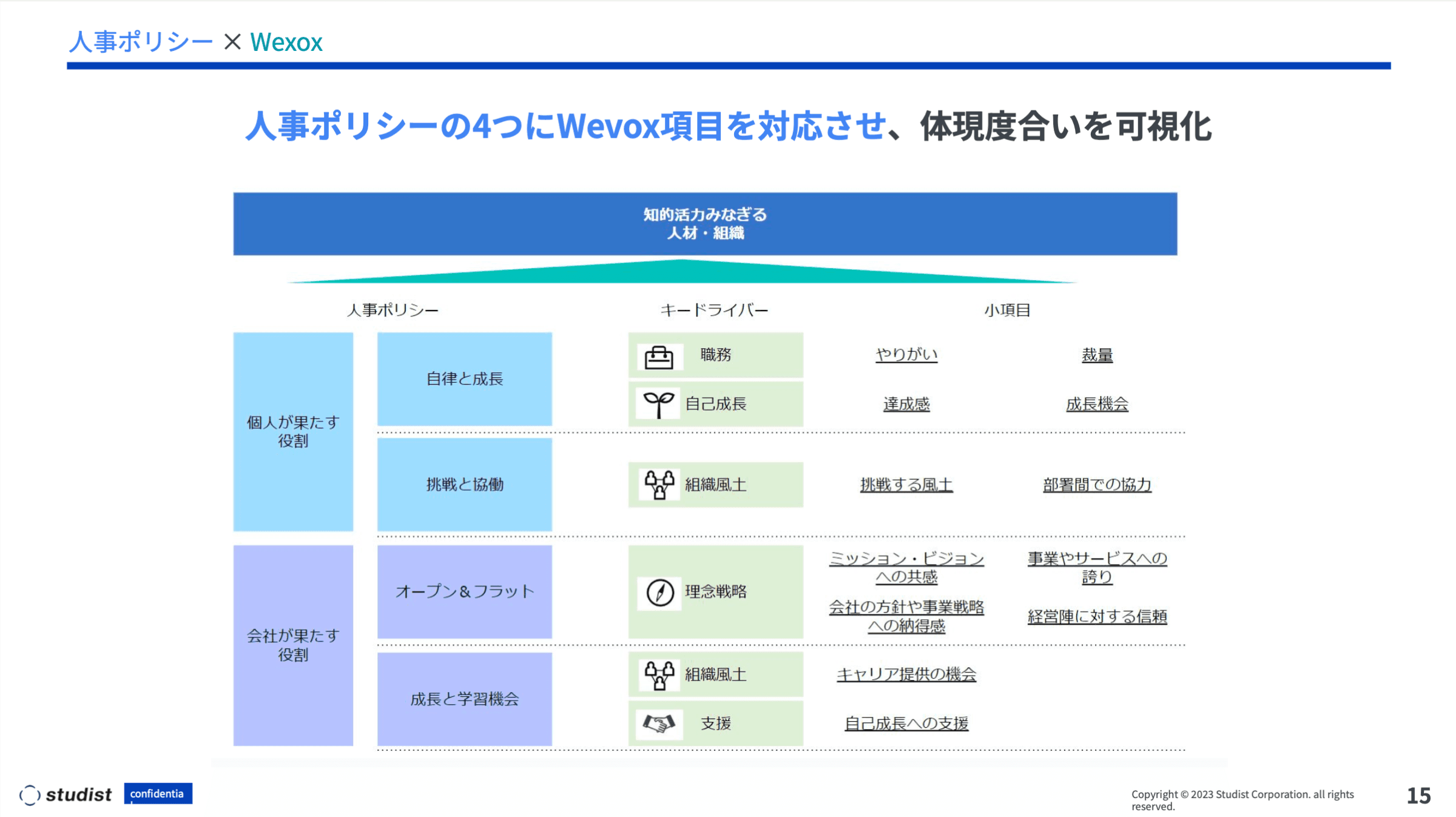Click the confidential badge in footer
The image size is (1456, 817).
click(158, 793)
